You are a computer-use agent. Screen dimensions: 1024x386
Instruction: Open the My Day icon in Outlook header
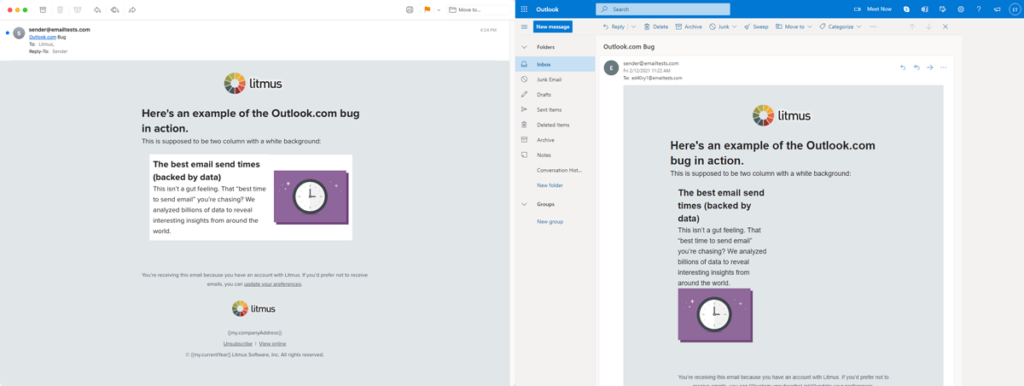pyautogui.click(x=942, y=9)
